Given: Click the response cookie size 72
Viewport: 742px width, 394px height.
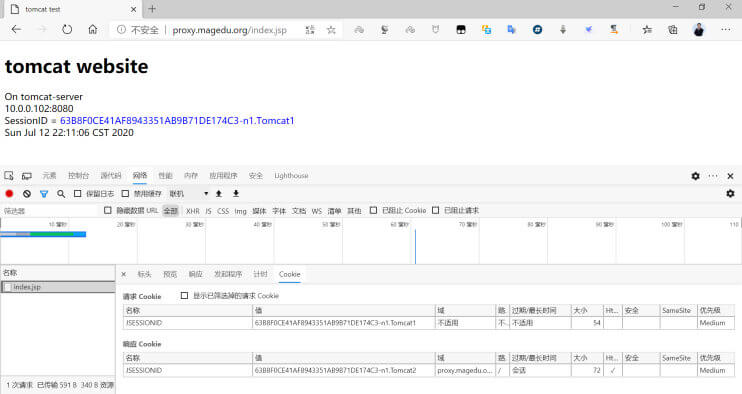Looking at the screenshot, I should (x=597, y=370).
